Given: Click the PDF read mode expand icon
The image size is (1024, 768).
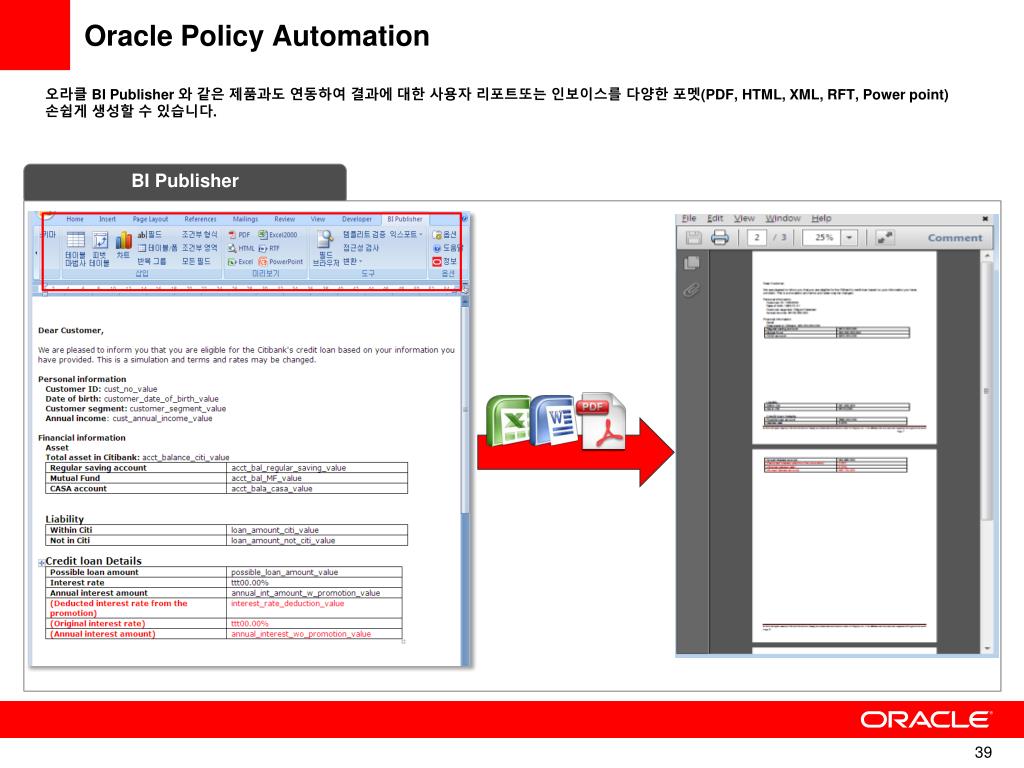Looking at the screenshot, I should [885, 238].
